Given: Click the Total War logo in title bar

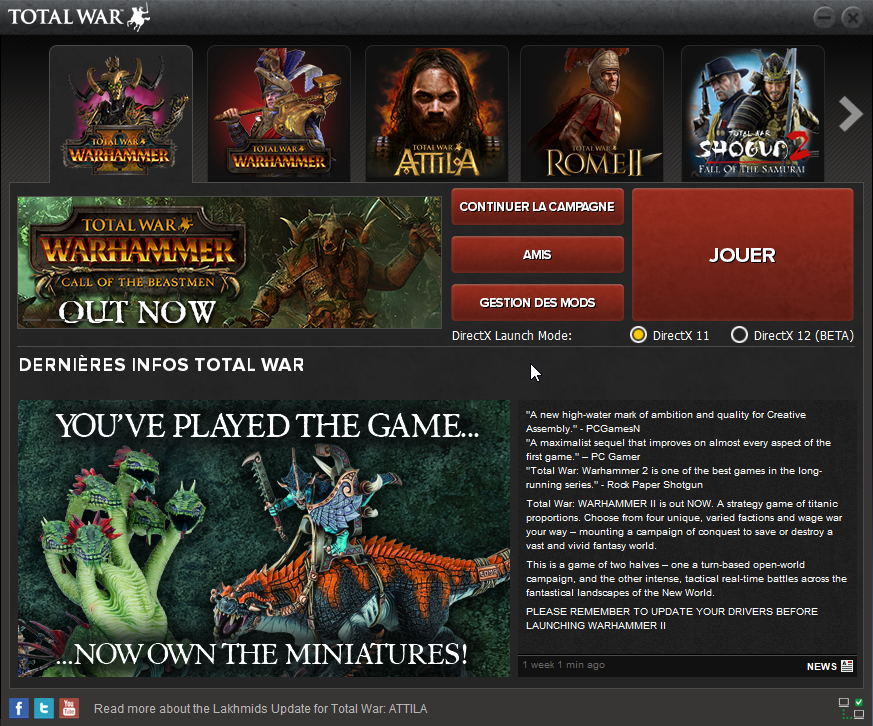Looking at the screenshot, I should [79, 17].
